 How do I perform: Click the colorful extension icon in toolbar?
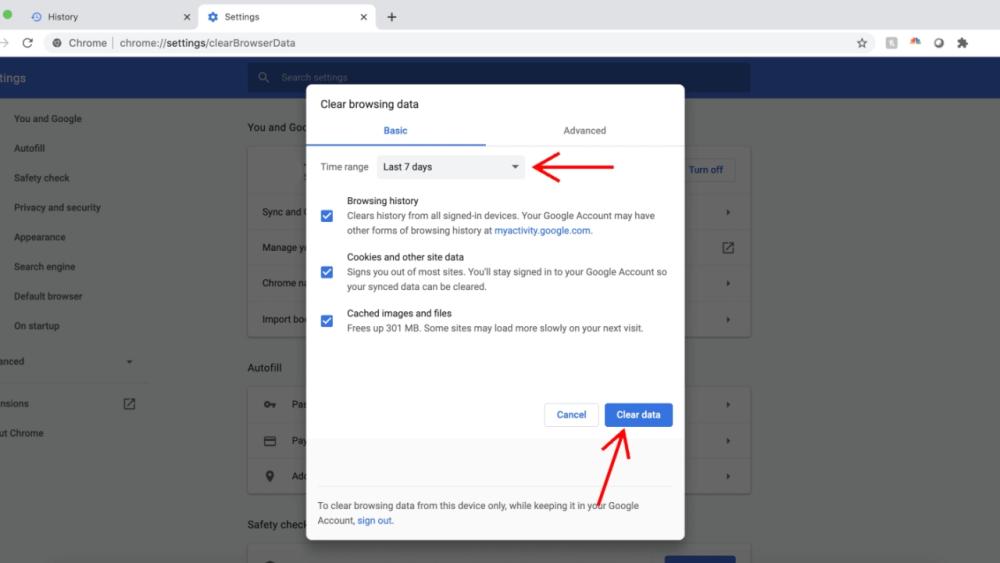coord(915,43)
